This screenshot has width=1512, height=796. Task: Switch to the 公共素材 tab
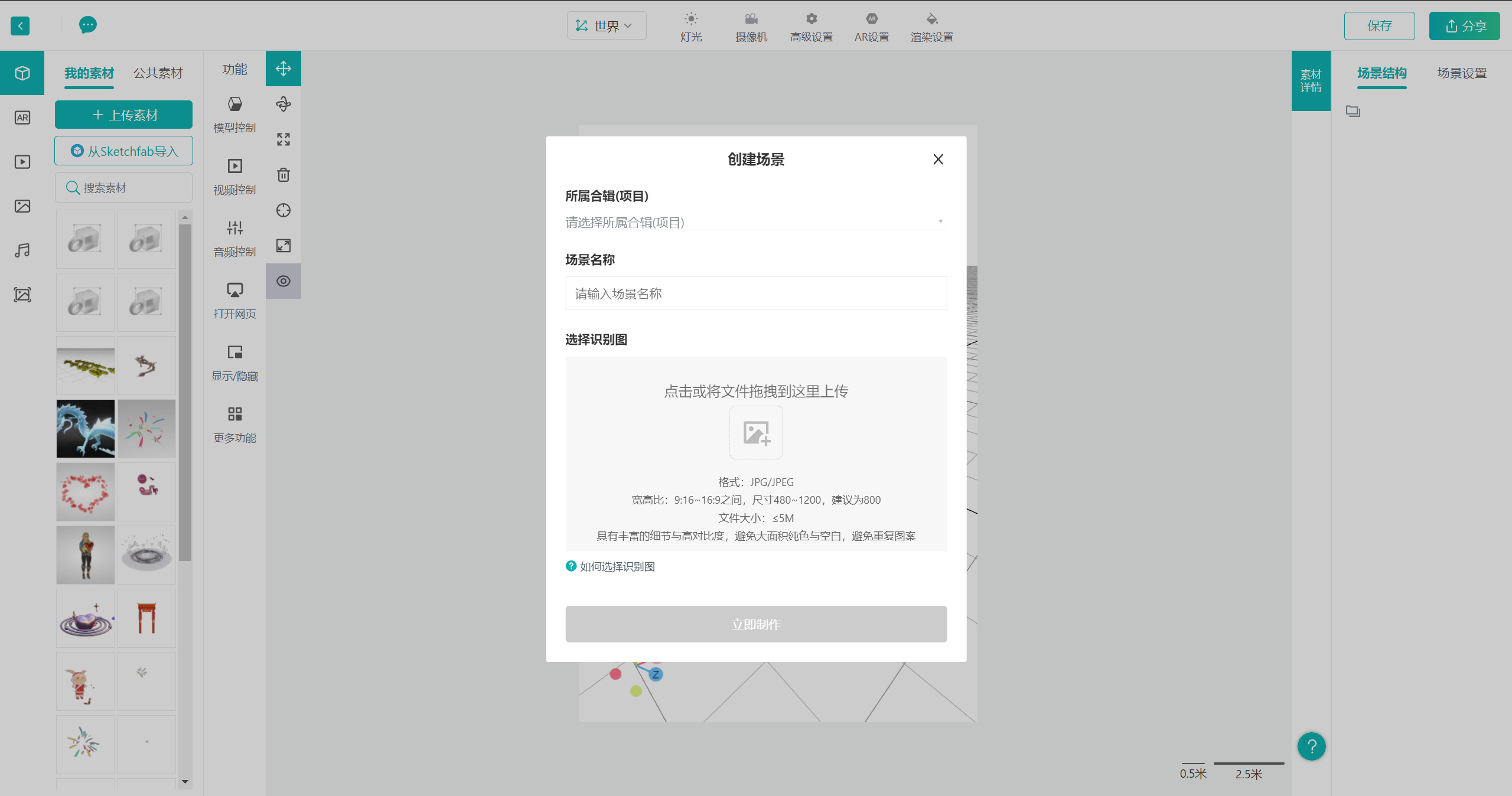[158, 73]
